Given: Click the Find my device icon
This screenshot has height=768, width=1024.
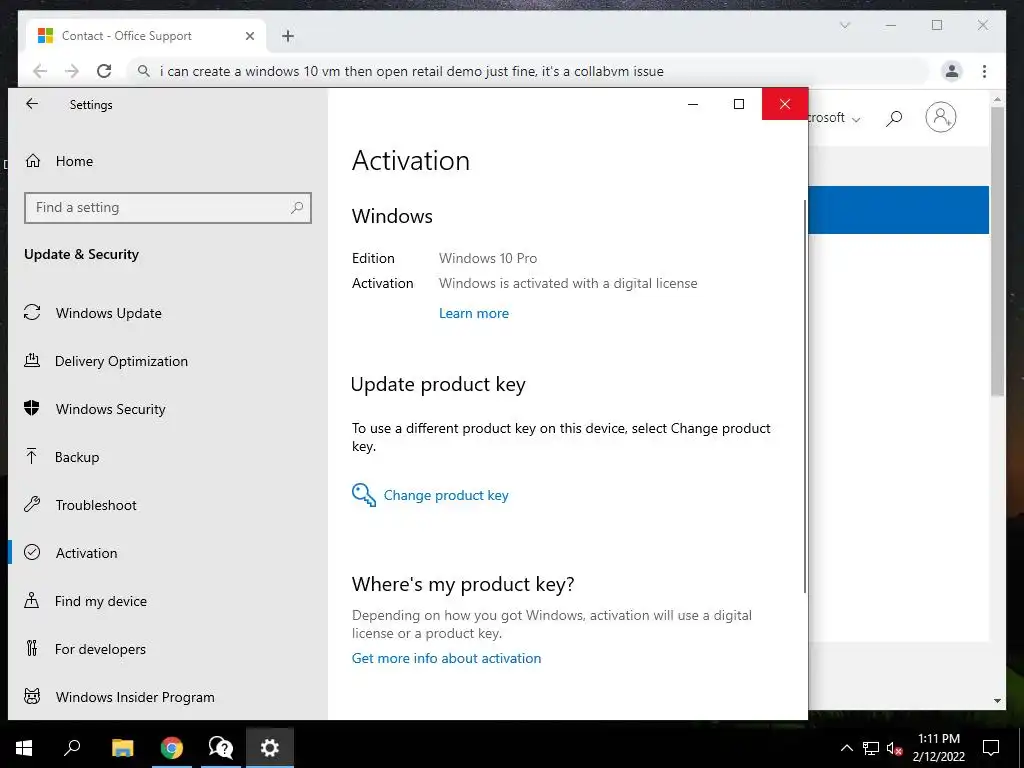Looking at the screenshot, I should (31, 600).
